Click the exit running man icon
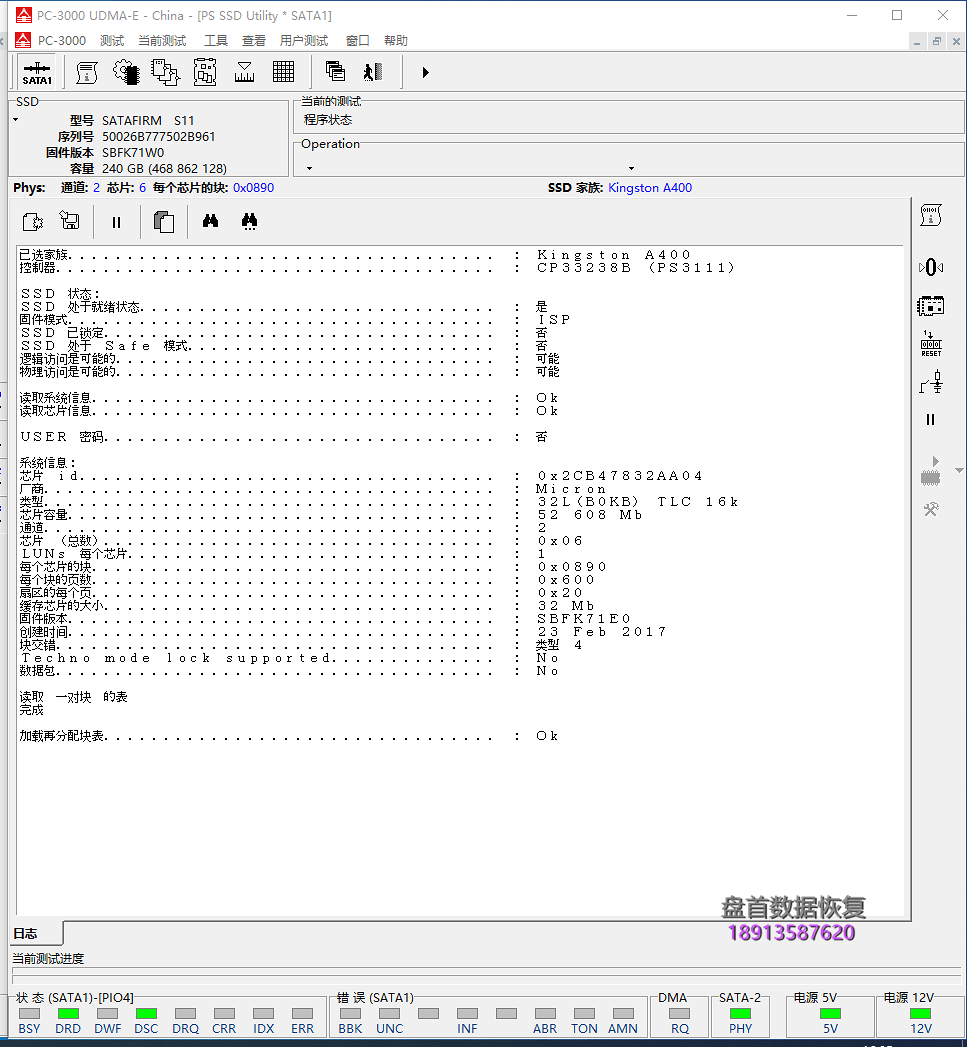 (373, 71)
